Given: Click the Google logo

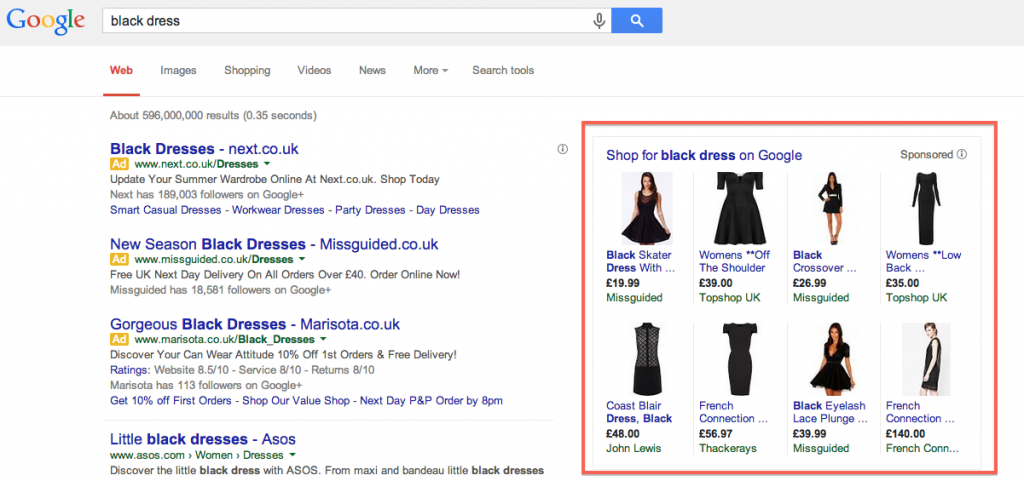Looking at the screenshot, I should pyautogui.click(x=46, y=22).
